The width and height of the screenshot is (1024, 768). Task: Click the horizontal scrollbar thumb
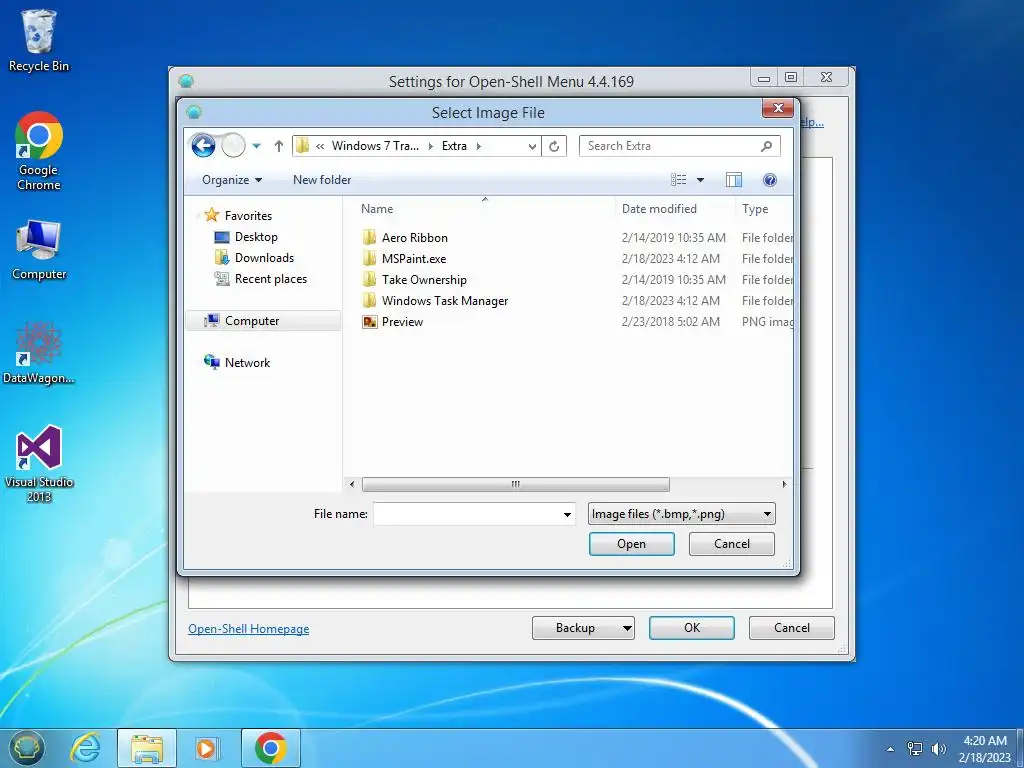516,484
